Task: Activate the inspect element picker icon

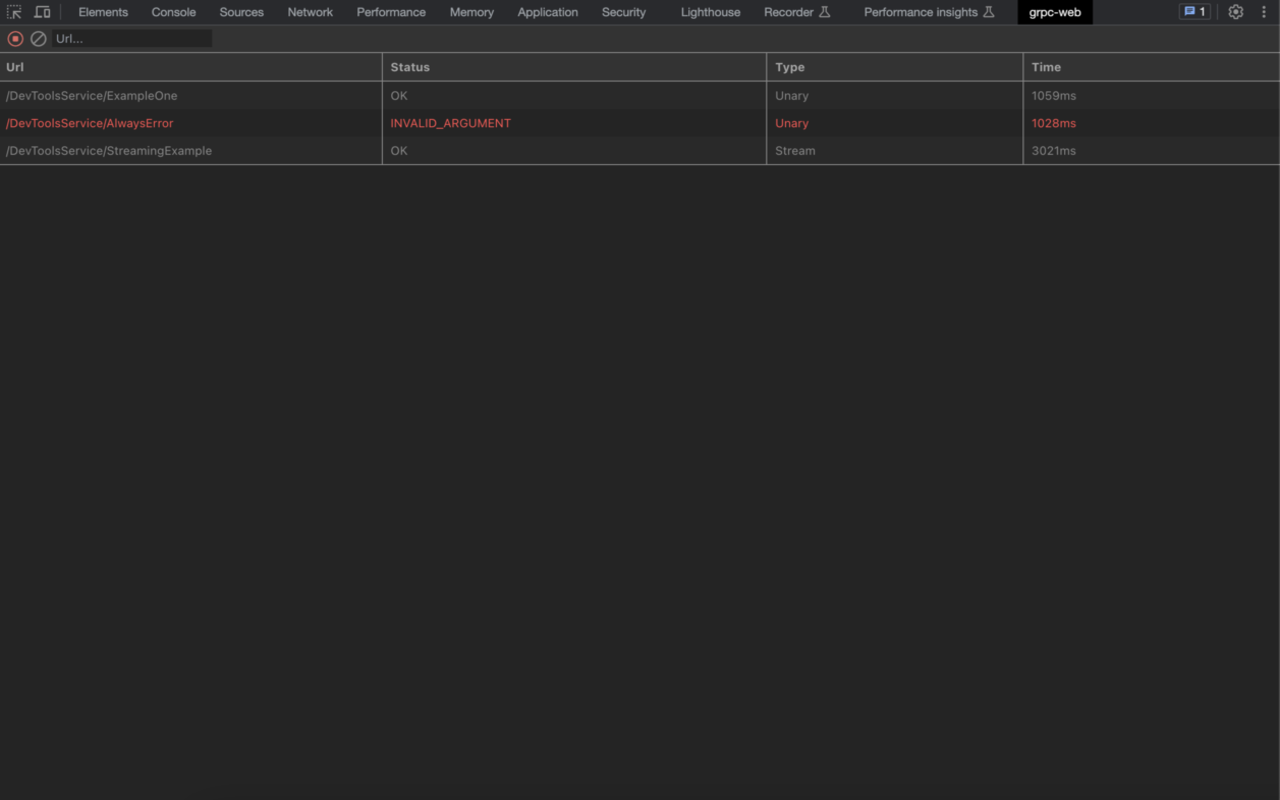Action: tap(14, 12)
